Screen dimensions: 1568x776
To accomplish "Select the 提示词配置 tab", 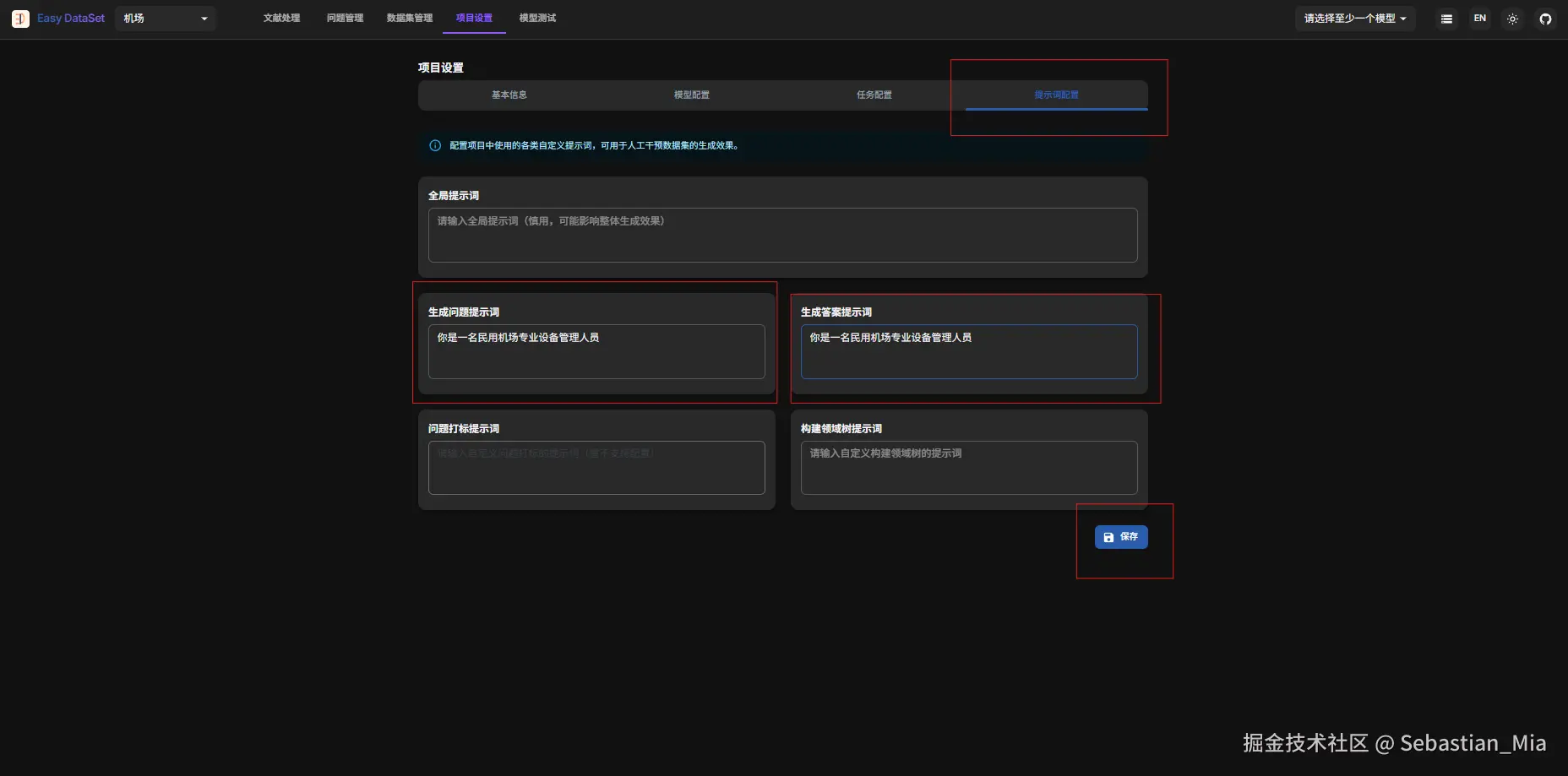I will click(x=1056, y=95).
